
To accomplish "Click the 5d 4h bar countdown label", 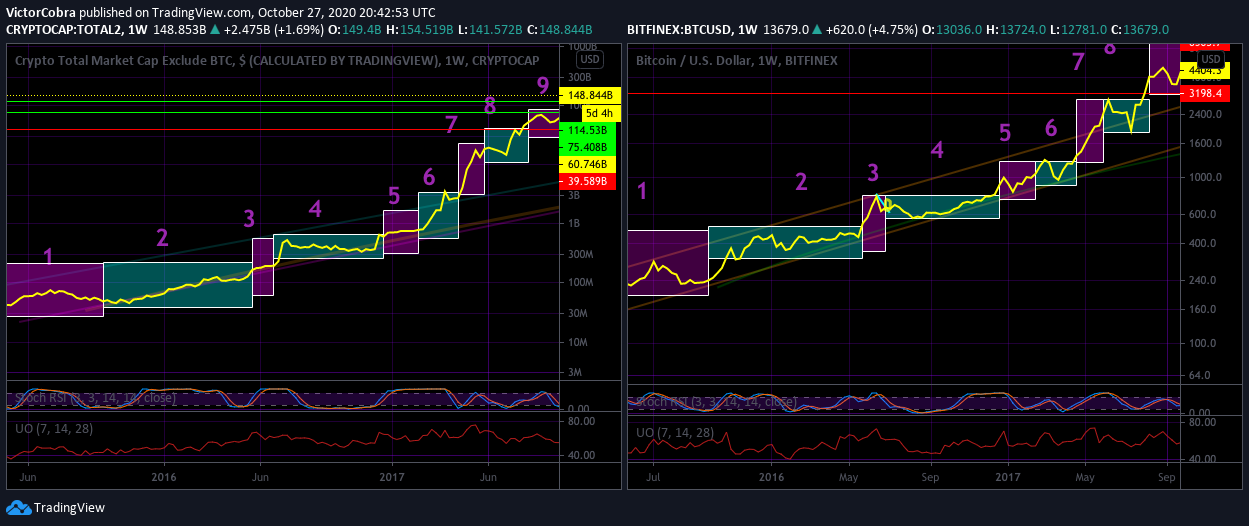I will pos(602,113).
